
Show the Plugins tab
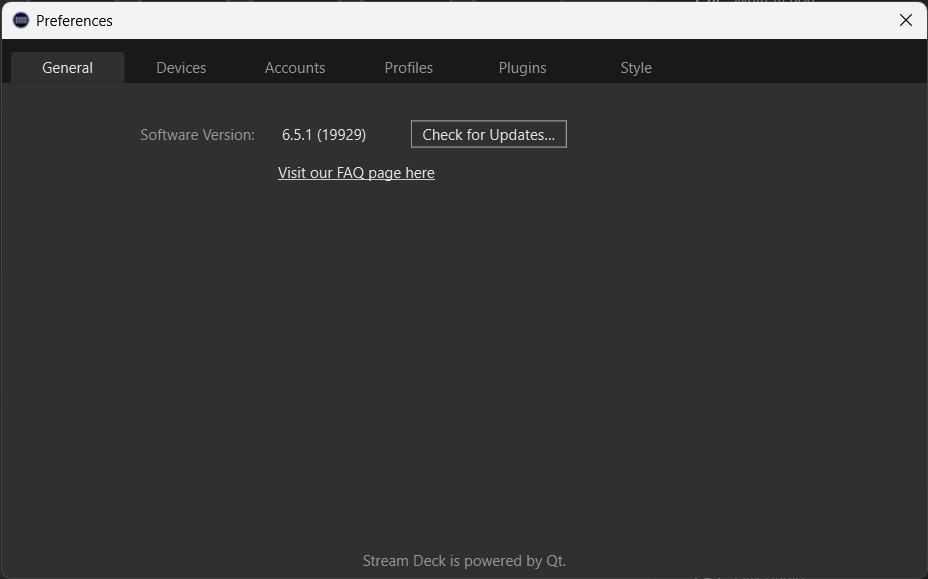pyautogui.click(x=522, y=68)
